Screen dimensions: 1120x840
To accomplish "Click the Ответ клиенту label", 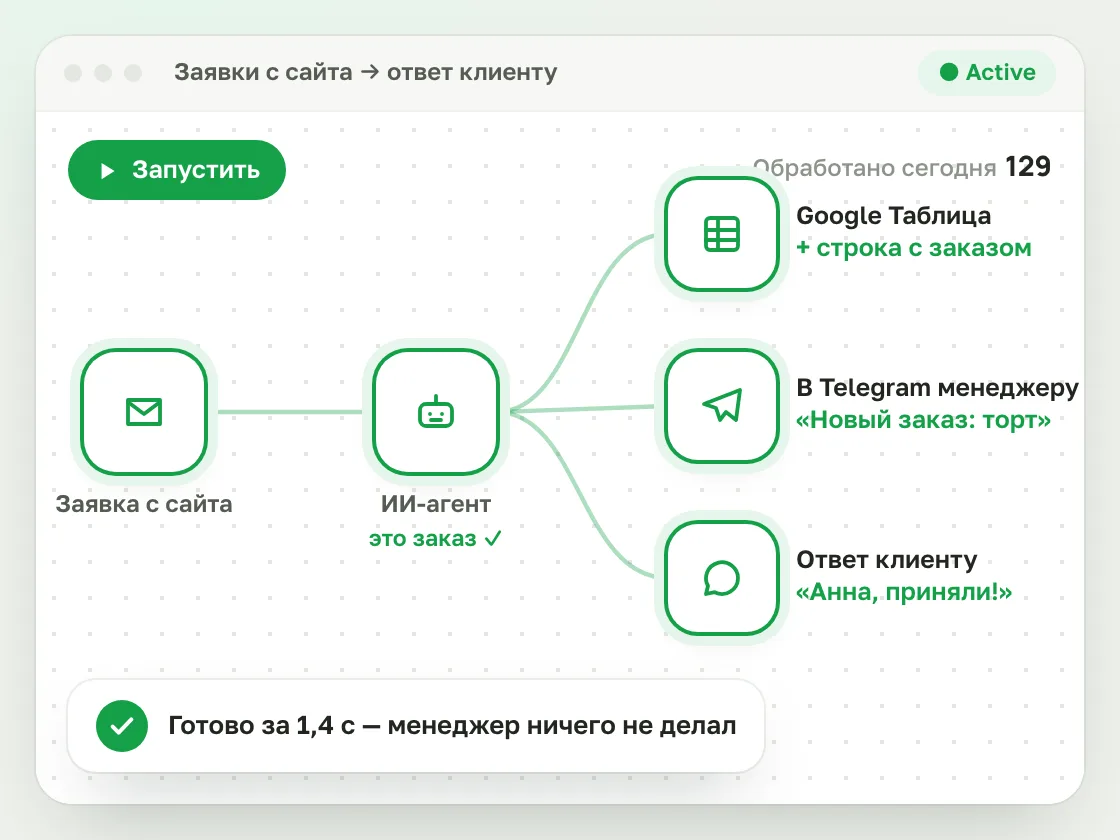I will (x=886, y=560).
